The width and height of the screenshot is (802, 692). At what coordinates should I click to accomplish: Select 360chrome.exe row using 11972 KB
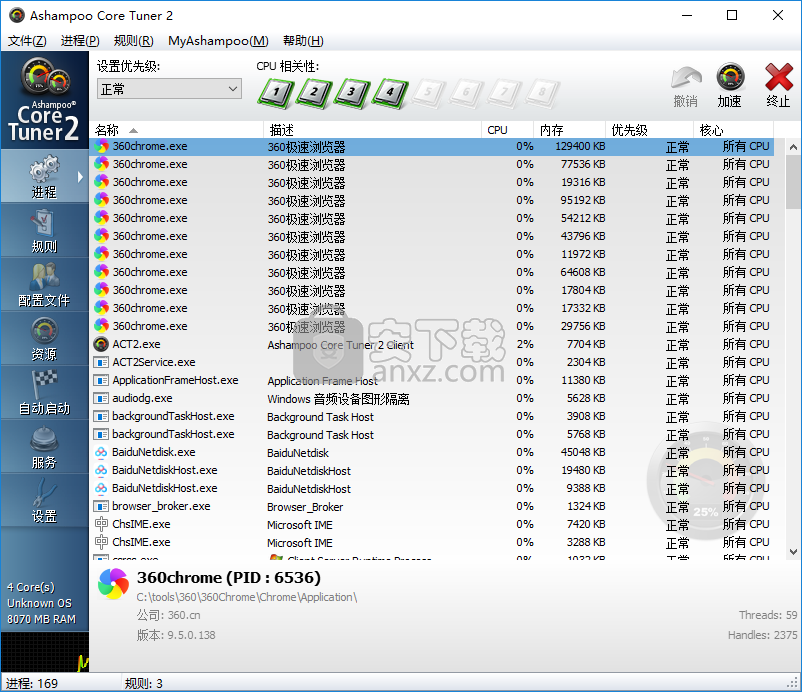coord(432,254)
